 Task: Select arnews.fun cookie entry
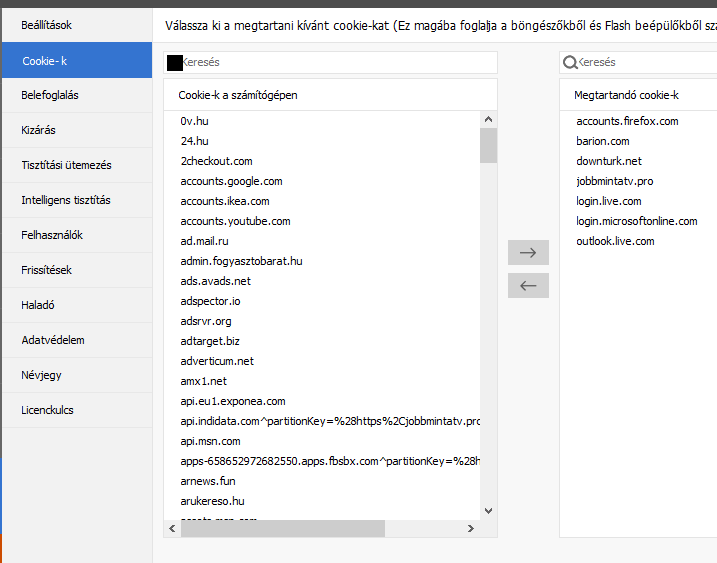208,481
